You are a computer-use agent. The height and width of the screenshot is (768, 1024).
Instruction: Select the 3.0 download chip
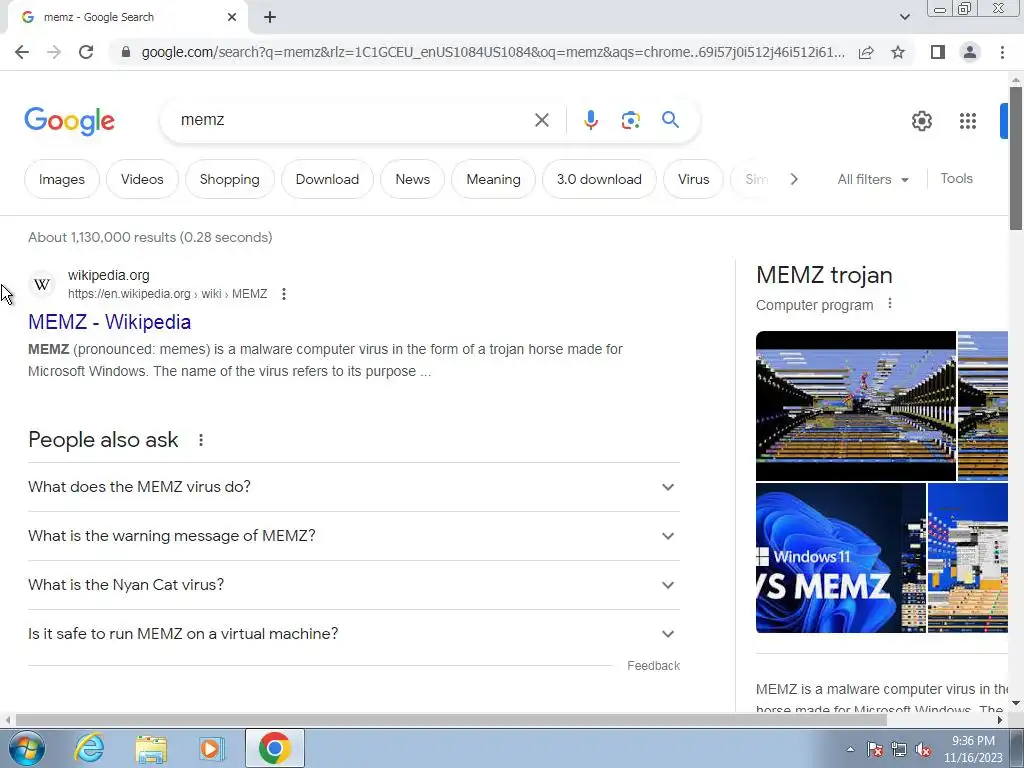(599, 179)
